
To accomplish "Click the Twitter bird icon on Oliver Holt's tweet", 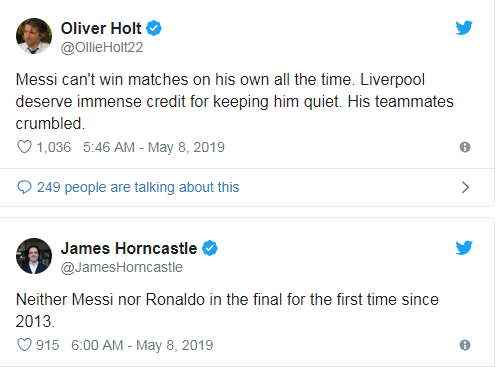I will [464, 28].
